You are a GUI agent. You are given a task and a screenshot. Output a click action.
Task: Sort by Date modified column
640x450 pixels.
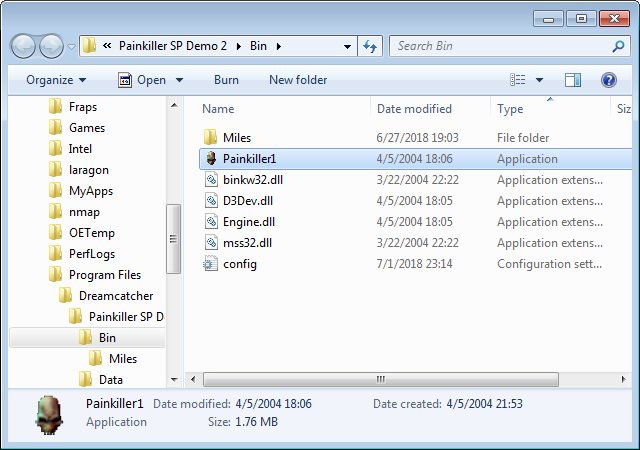(x=414, y=109)
